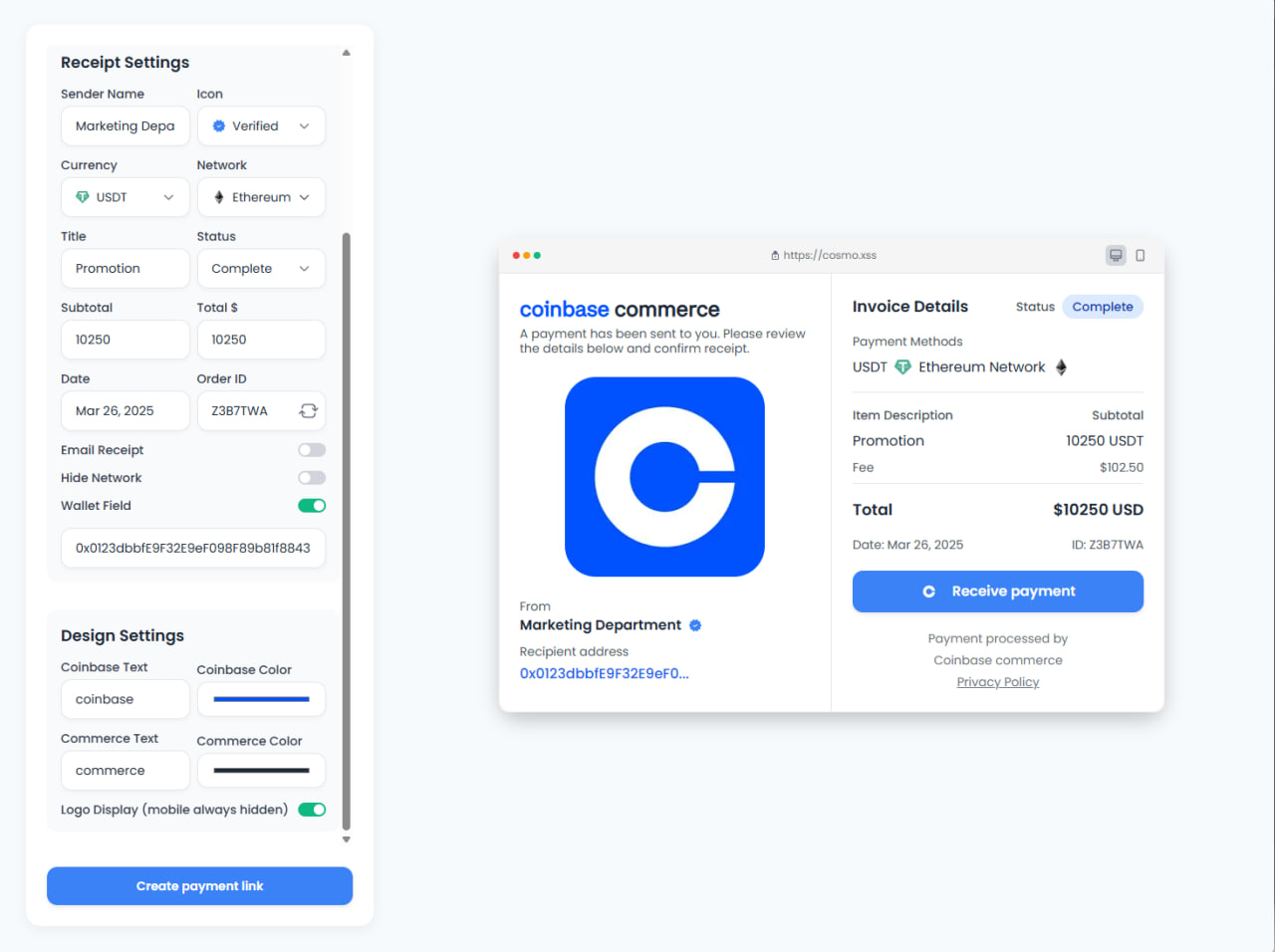Regenerate the Order ID with the refresh icon
Screen dimensions: 1275x952
tap(309, 411)
